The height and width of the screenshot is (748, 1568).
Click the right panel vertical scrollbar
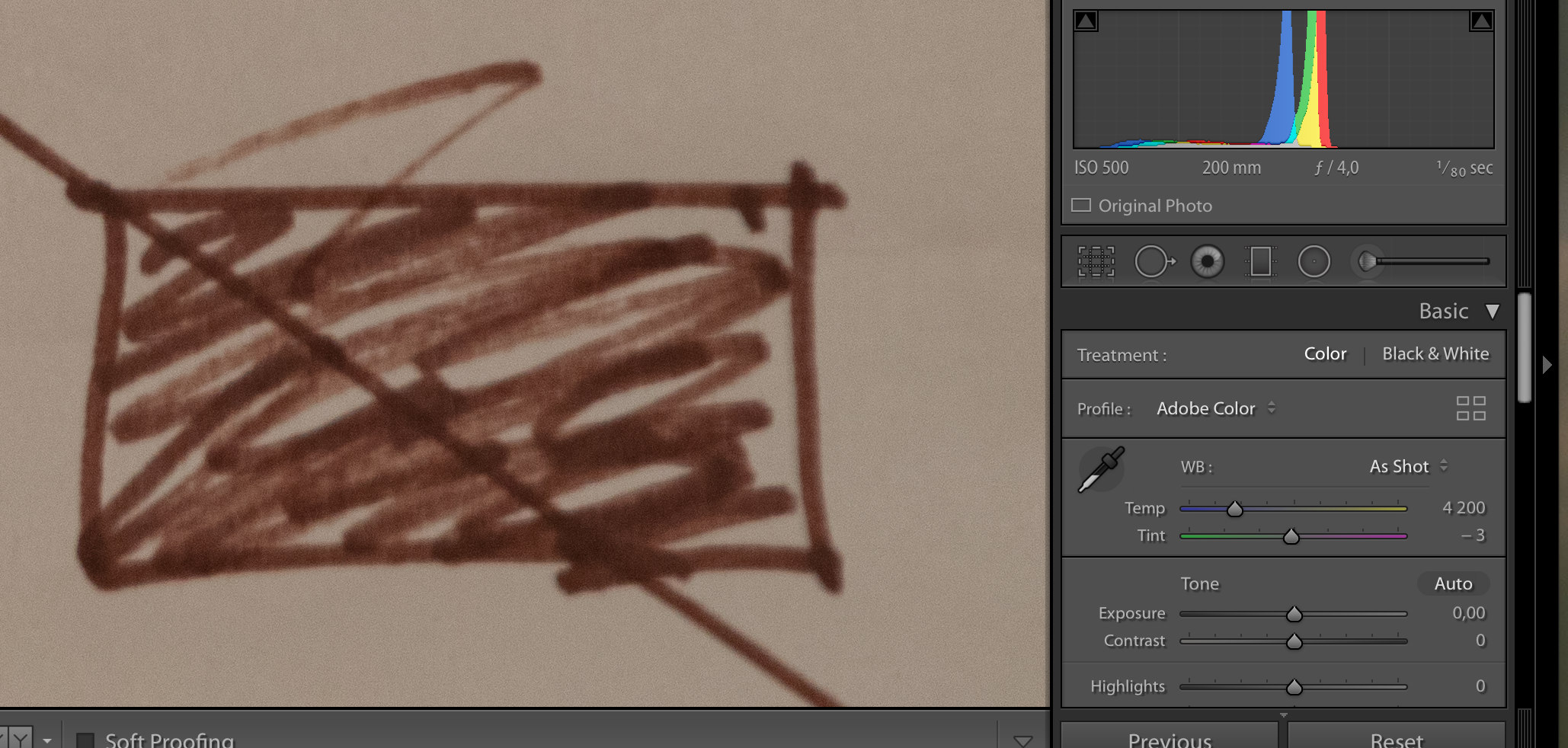pos(1524,347)
